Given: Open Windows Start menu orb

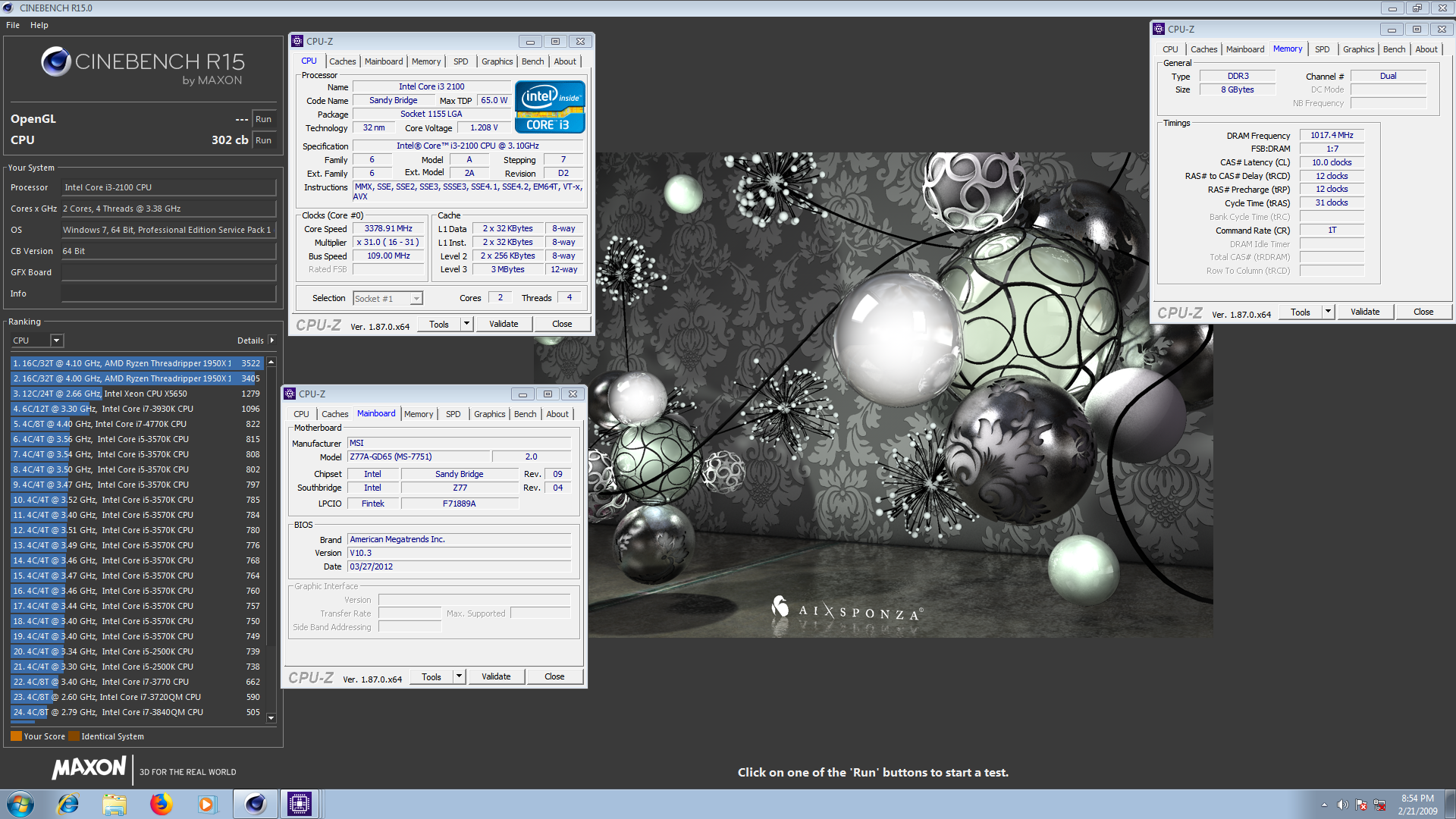Looking at the screenshot, I should tap(20, 804).
